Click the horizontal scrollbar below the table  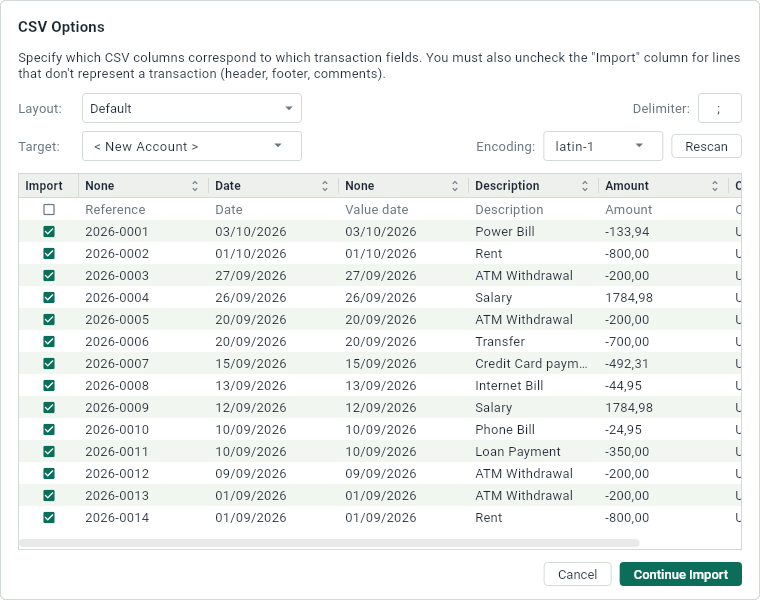click(329, 543)
